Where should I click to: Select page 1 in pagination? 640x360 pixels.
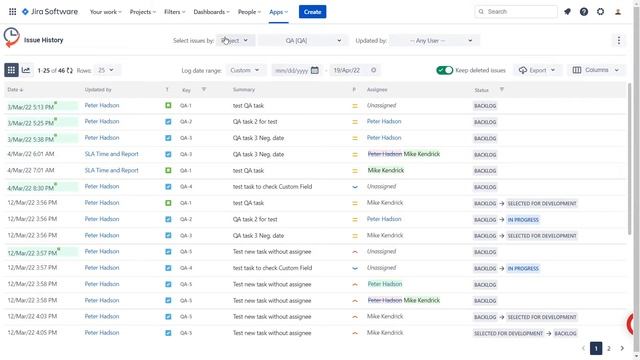click(x=596, y=348)
